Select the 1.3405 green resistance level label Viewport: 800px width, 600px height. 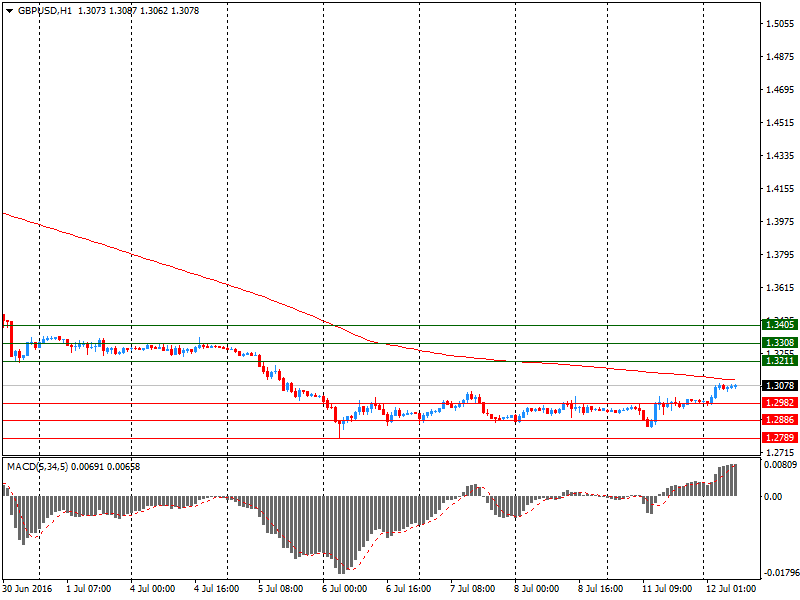pyautogui.click(x=780, y=325)
